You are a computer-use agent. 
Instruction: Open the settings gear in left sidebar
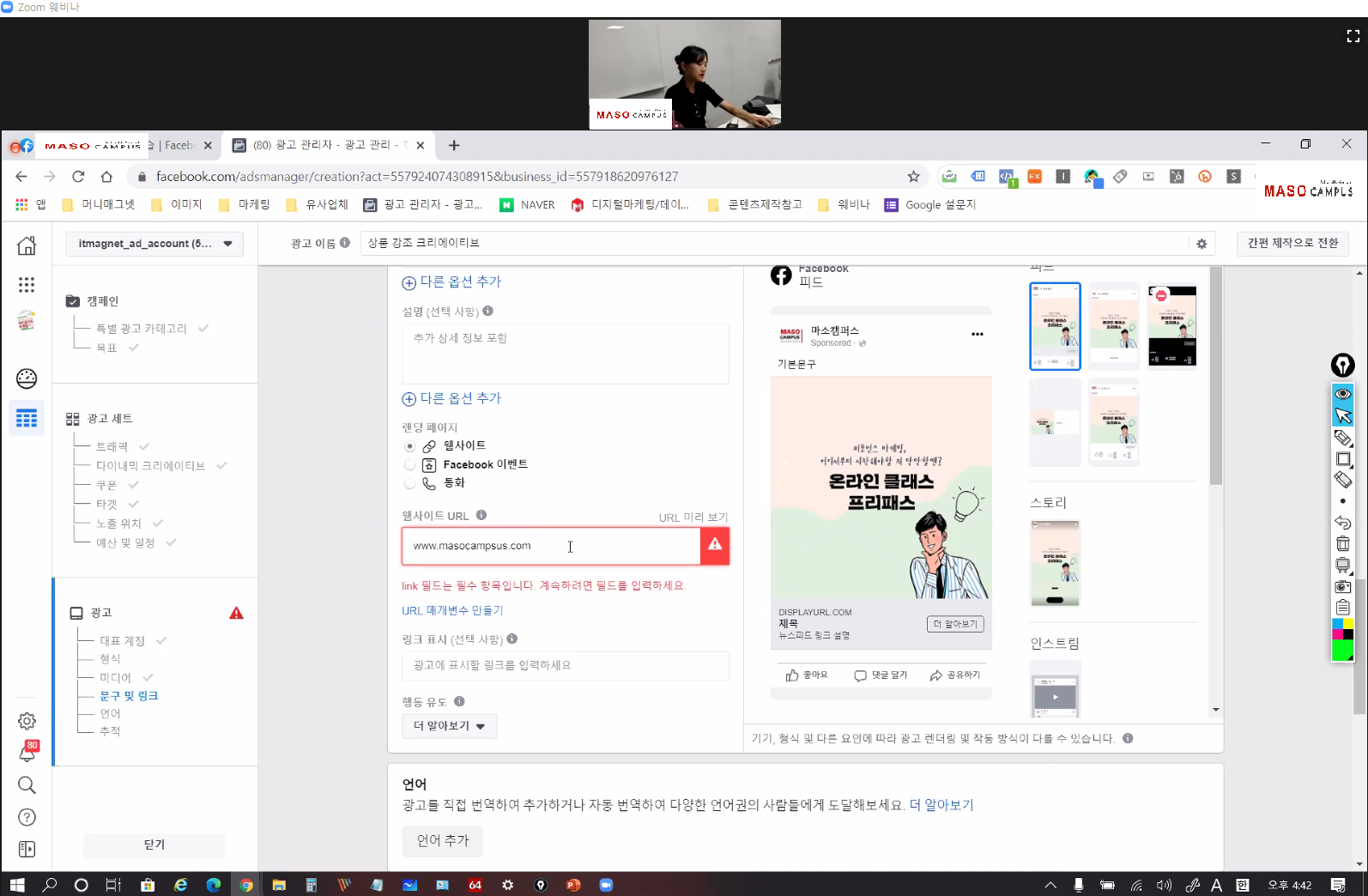point(27,721)
